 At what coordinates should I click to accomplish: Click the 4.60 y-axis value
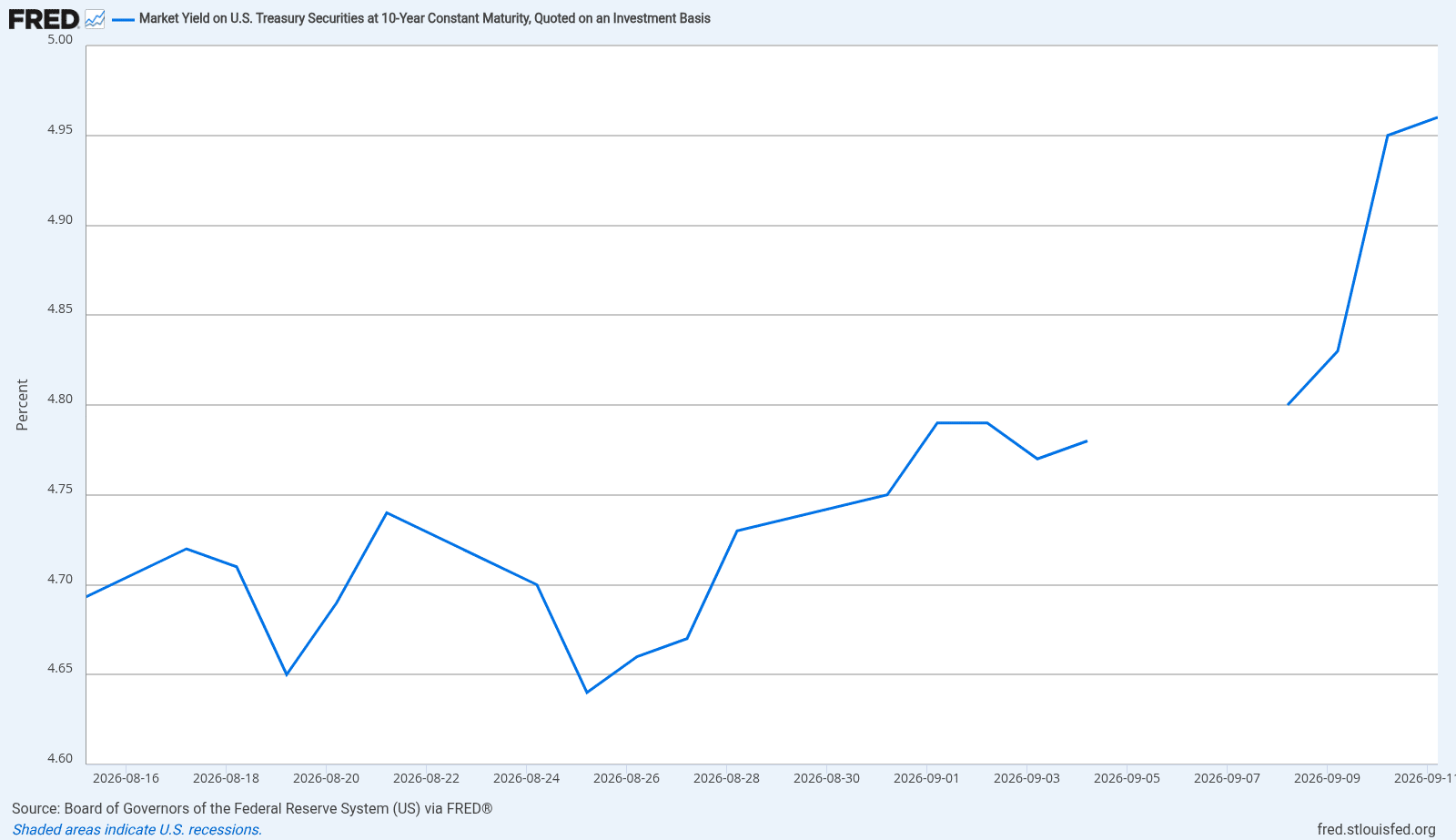coord(60,758)
